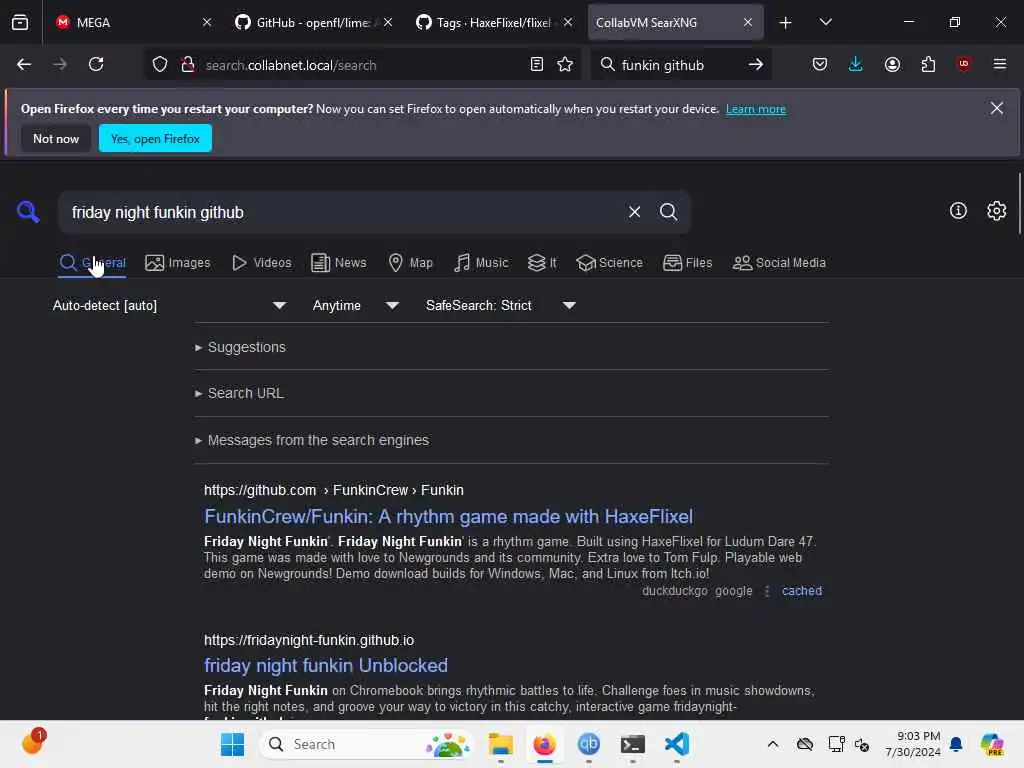The image size is (1024, 768).
Task: Click the page vertical scrollbar
Action: point(1019,204)
